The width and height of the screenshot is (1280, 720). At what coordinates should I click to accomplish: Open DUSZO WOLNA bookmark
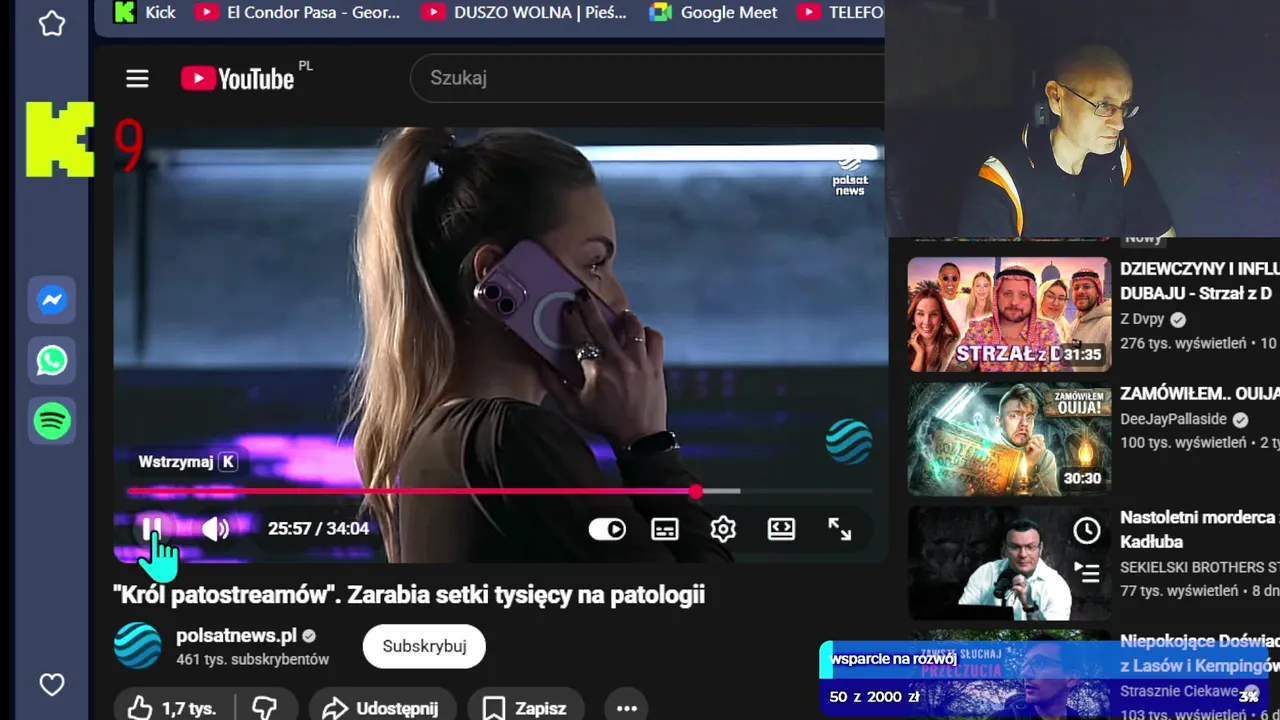pos(524,12)
